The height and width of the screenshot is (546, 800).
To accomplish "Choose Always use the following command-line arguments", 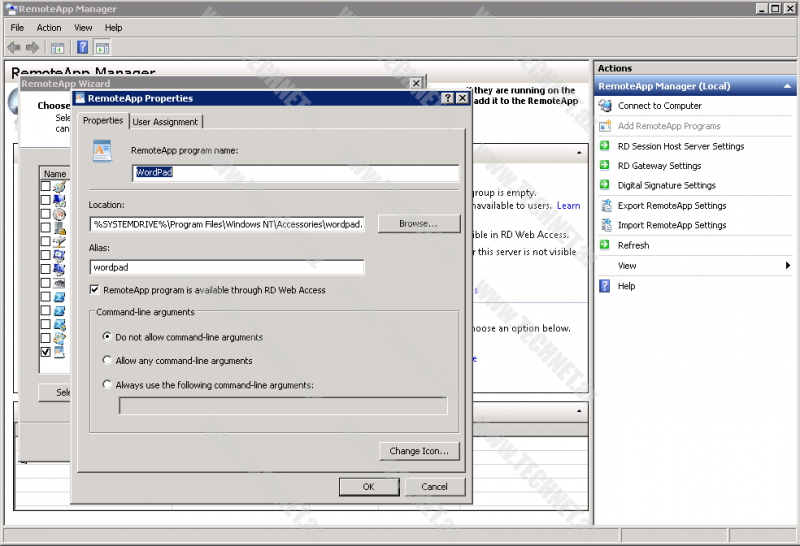I will click(x=108, y=385).
